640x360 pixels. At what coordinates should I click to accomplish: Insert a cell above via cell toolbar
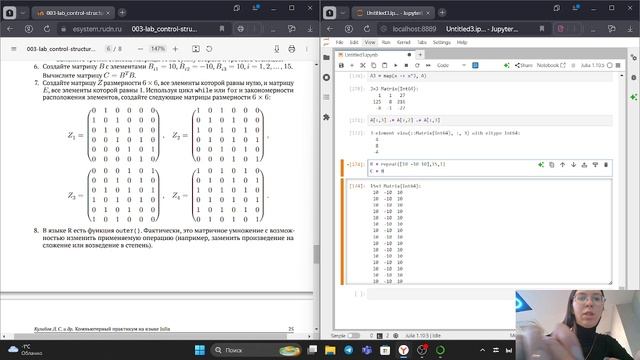click(584, 164)
